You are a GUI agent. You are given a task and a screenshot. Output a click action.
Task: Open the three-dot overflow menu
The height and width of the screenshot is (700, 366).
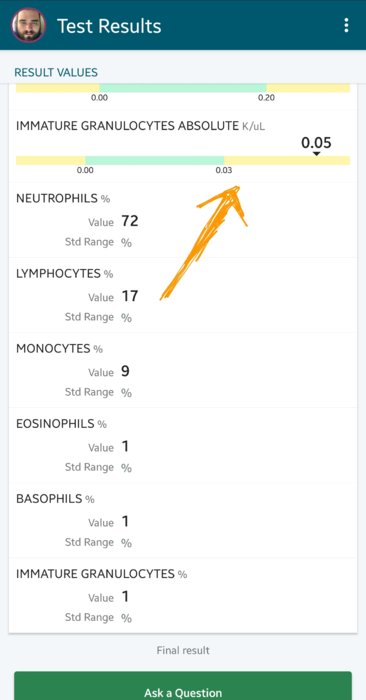pyautogui.click(x=346, y=25)
